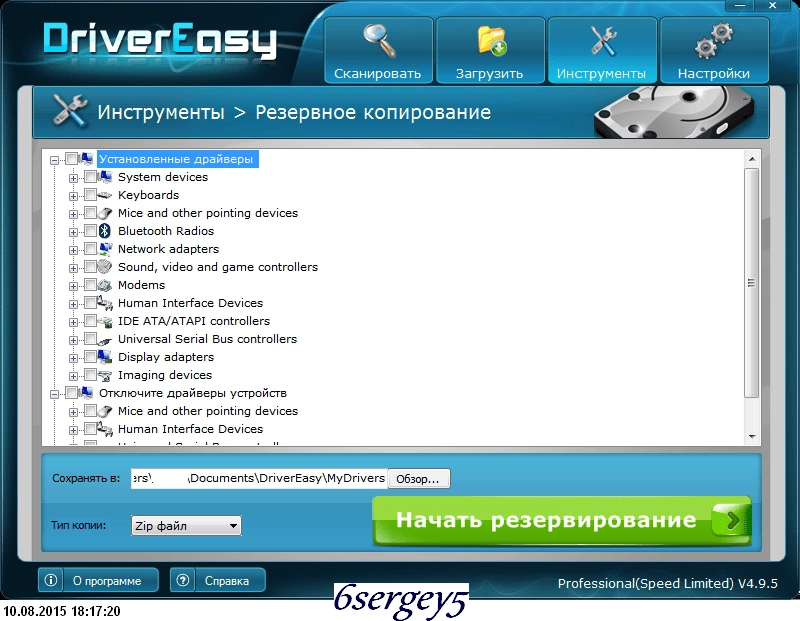The width and height of the screenshot is (800, 621).
Task: Click the Установленные драйверы computer icon
Action: pyautogui.click(x=86, y=159)
